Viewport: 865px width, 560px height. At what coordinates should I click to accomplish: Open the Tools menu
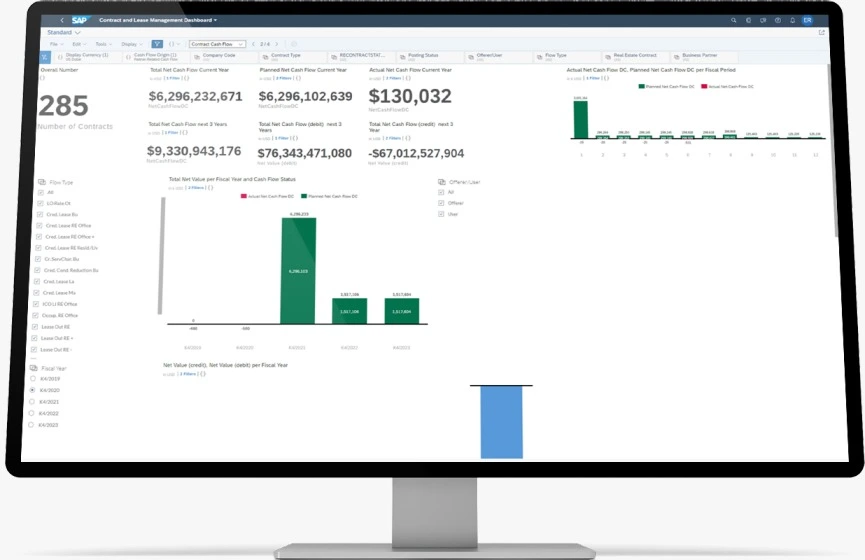103,44
